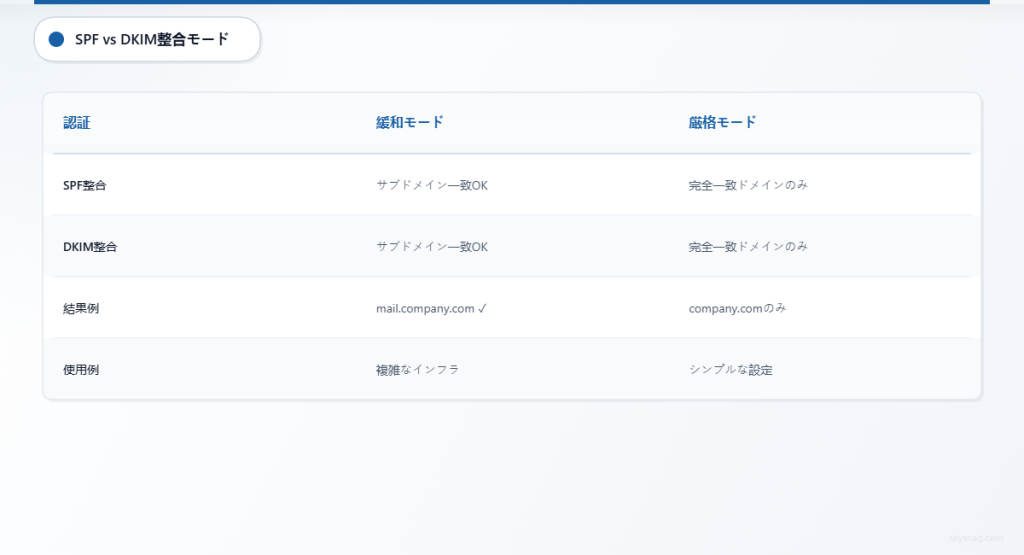Viewport: 1024px width, 555px height.
Task: Select the 'DKIM整合' row label
Action: click(90, 247)
